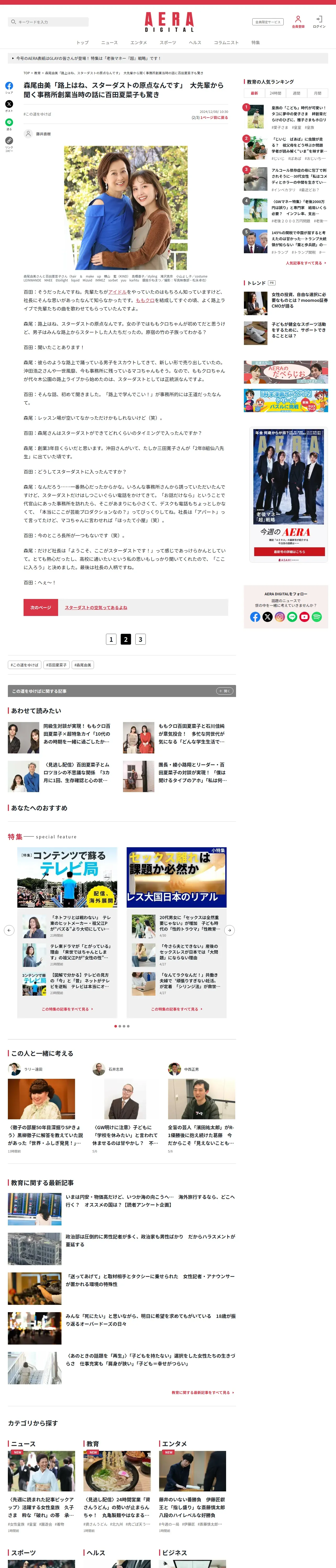The height and width of the screenshot is (1568, 336).
Task: Click TOP breadcrumb link
Action: (x=27, y=73)
